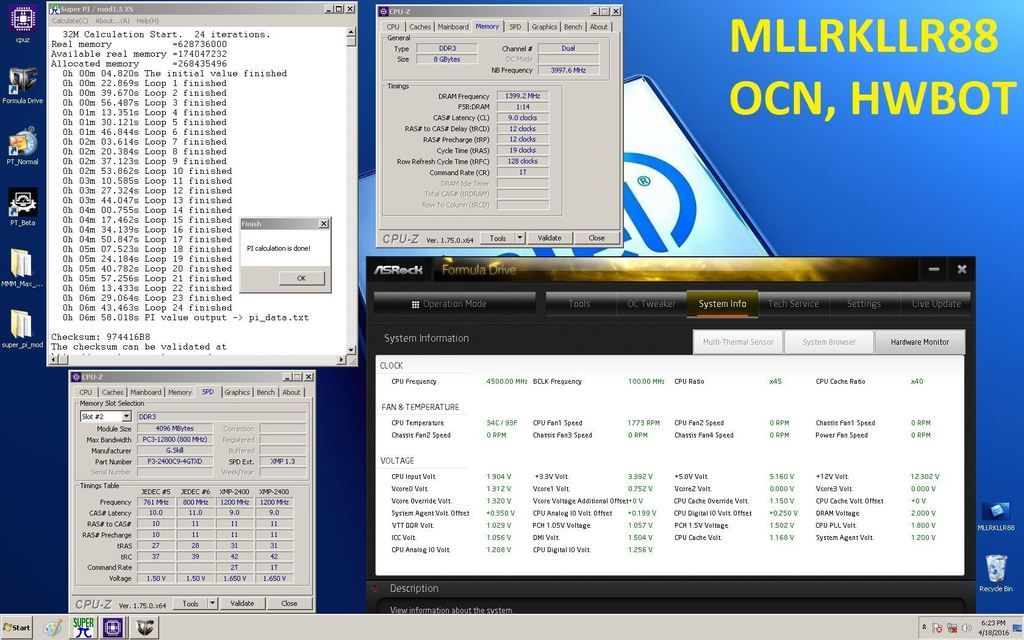This screenshot has height=640, width=1024.
Task: Click Tools button in SPD-tab CPU-Z window
Action: click(x=190, y=604)
